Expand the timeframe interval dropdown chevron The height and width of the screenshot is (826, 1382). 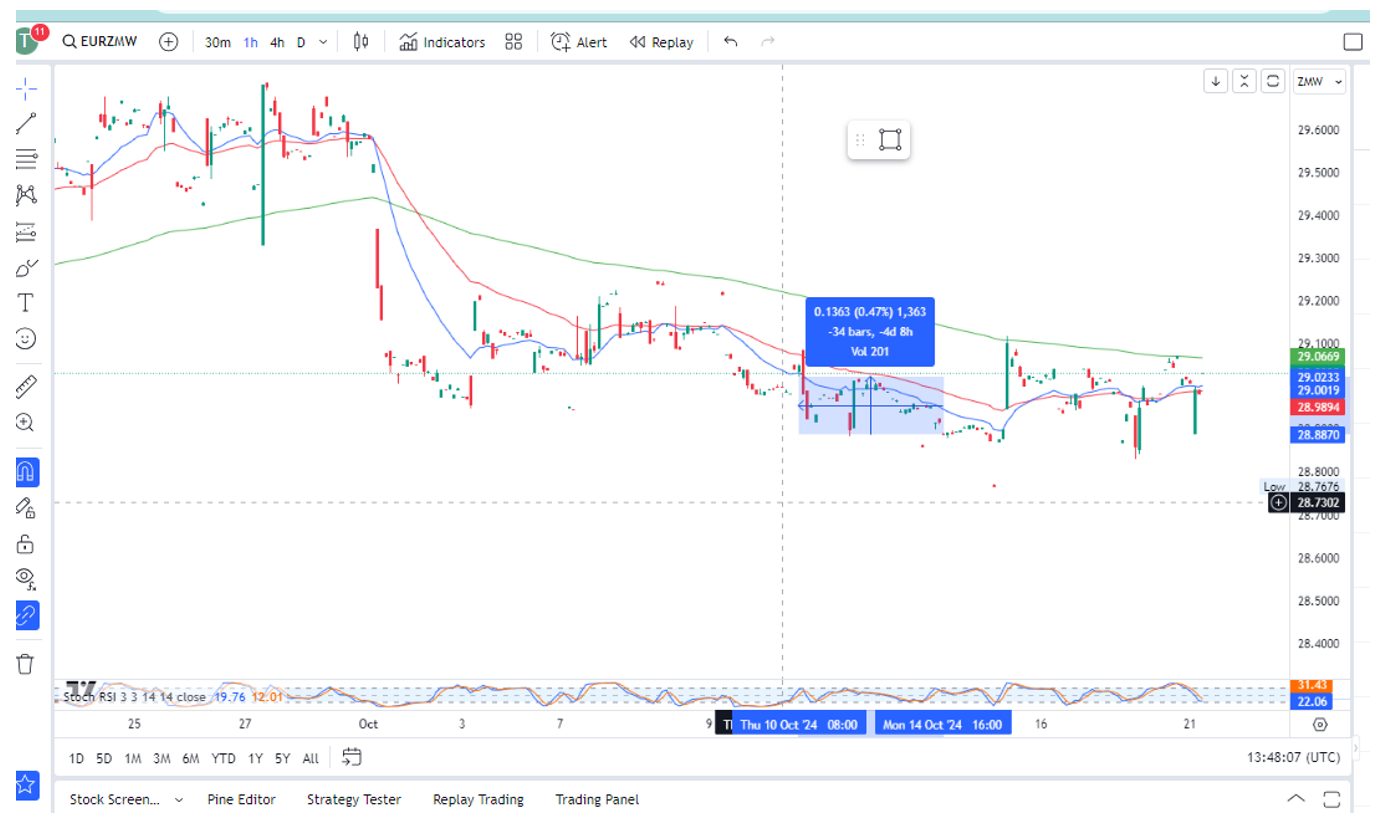tap(322, 42)
